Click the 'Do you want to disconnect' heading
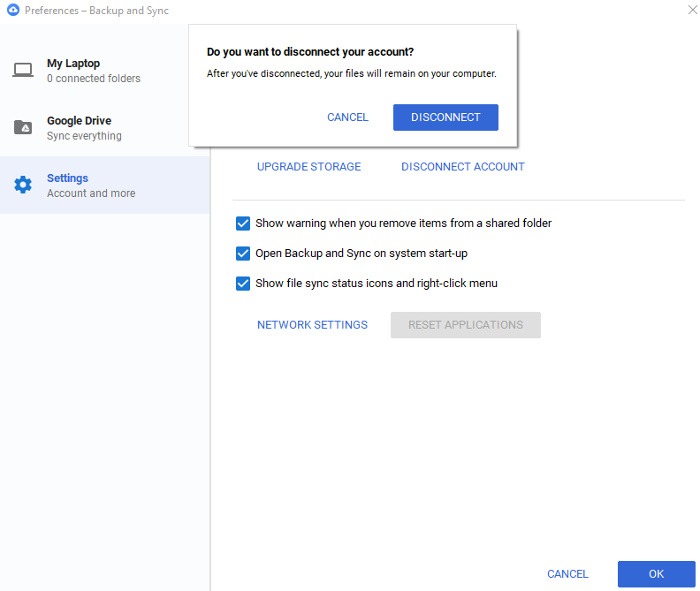 [310, 52]
